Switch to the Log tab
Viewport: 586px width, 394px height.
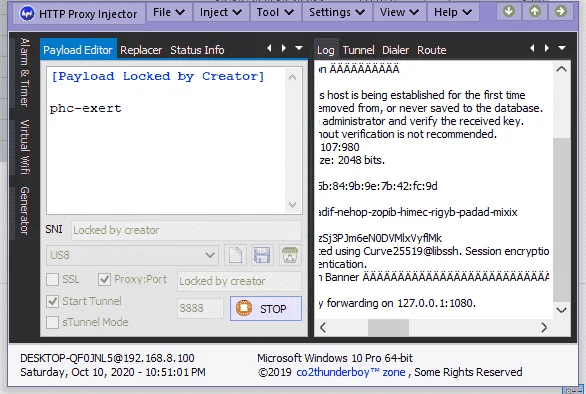(x=326, y=50)
